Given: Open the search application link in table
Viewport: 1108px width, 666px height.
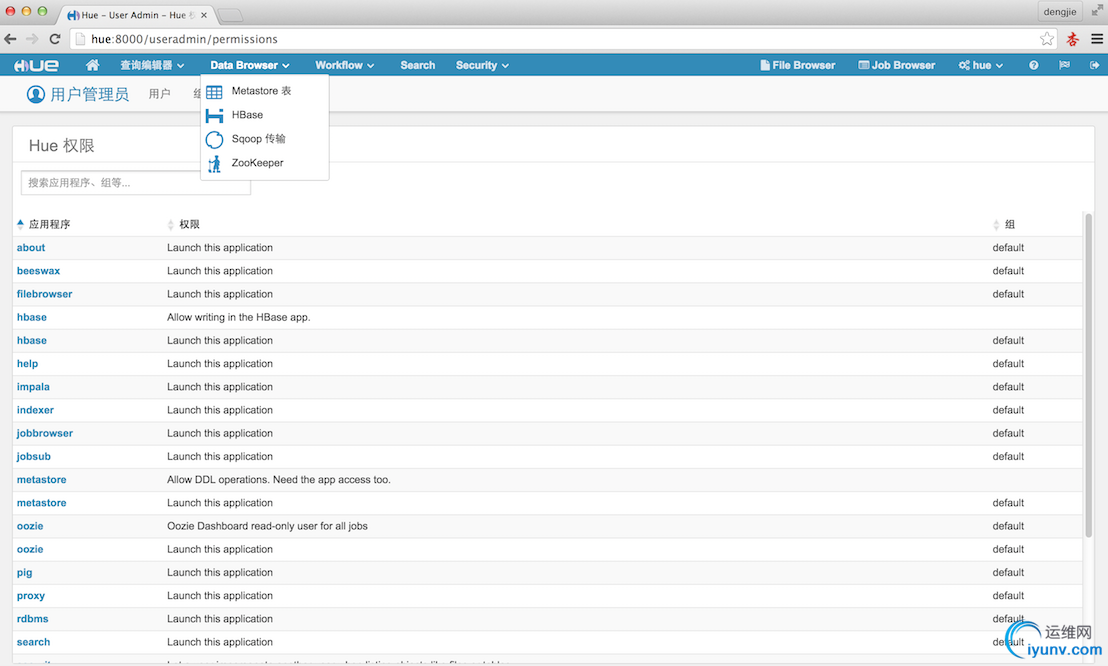Looking at the screenshot, I should pyautogui.click(x=33, y=642).
